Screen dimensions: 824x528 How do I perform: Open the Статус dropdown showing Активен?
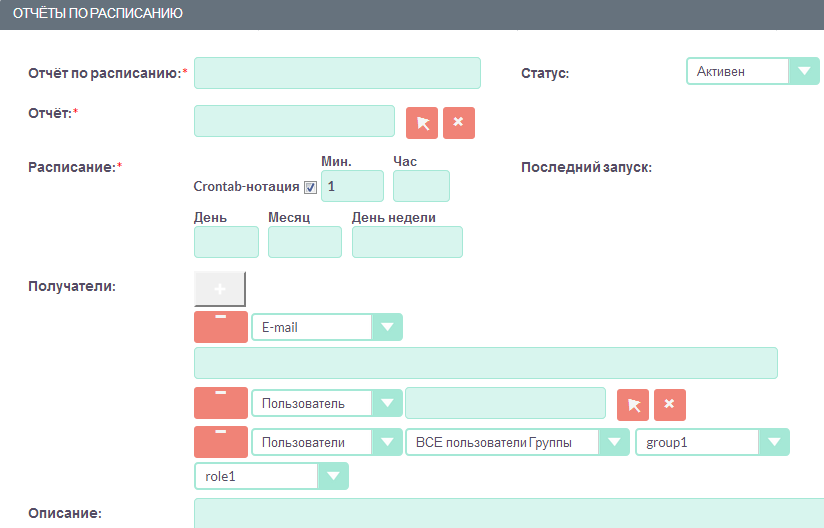(x=753, y=71)
